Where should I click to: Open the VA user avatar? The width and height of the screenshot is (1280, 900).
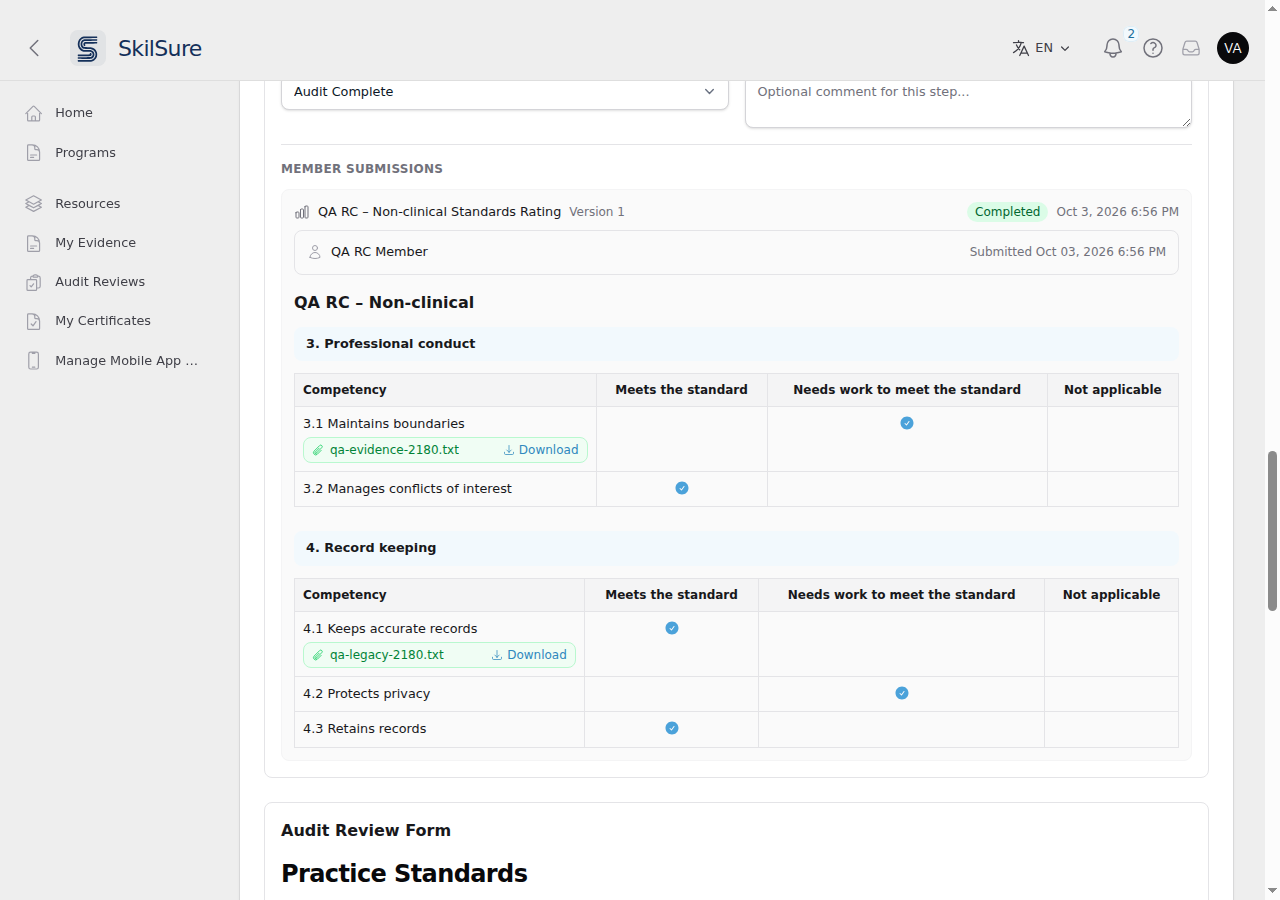[1233, 48]
